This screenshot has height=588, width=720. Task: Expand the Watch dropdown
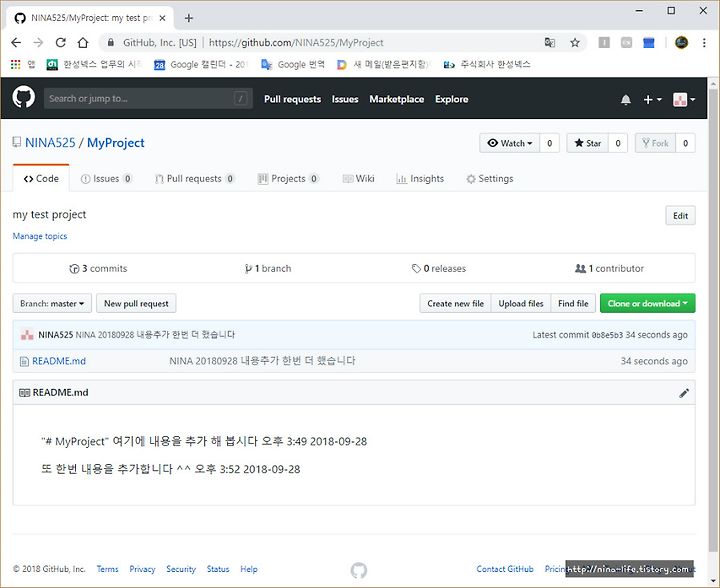[x=510, y=143]
